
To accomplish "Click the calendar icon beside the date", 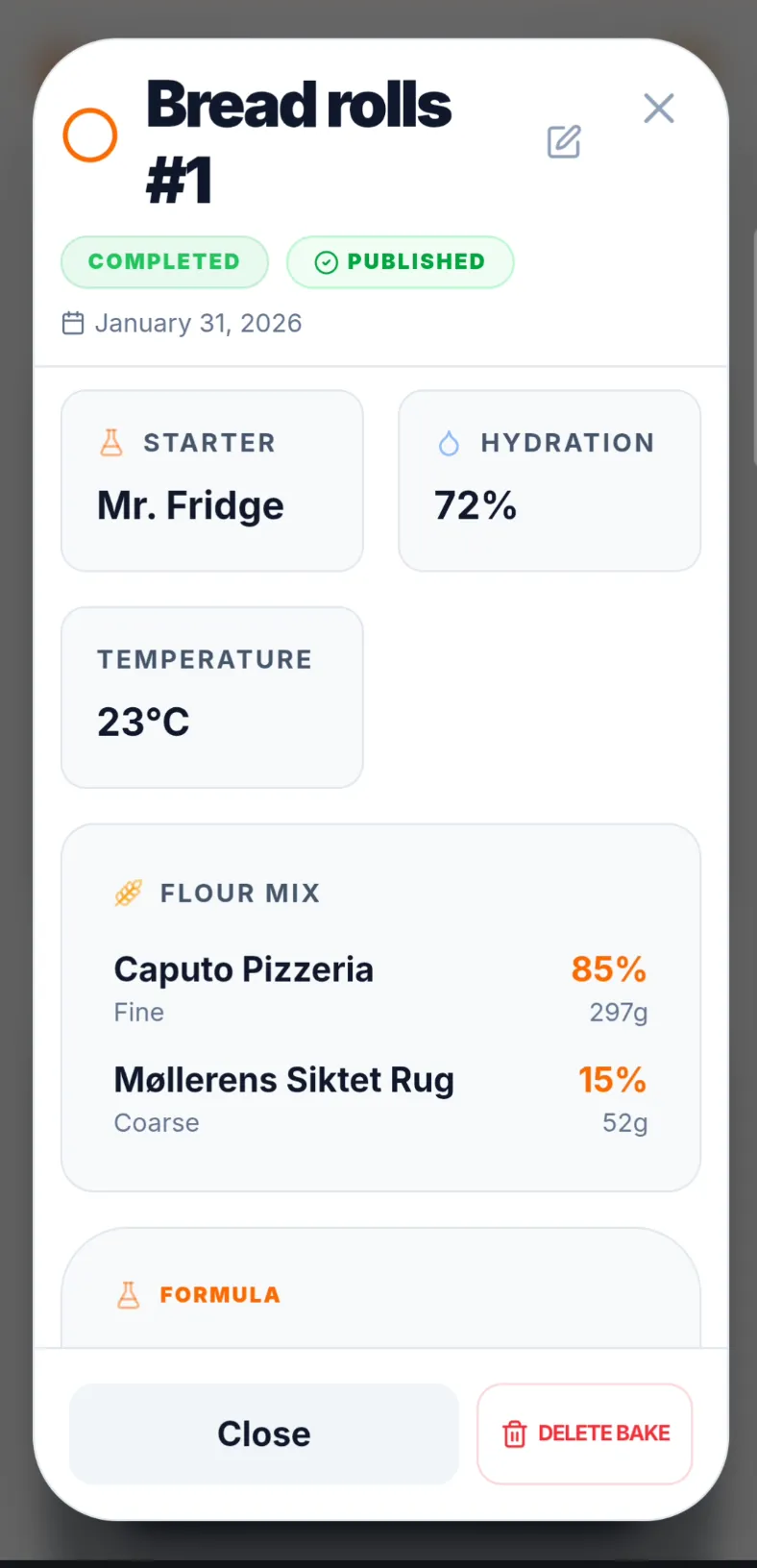I will tap(73, 323).
